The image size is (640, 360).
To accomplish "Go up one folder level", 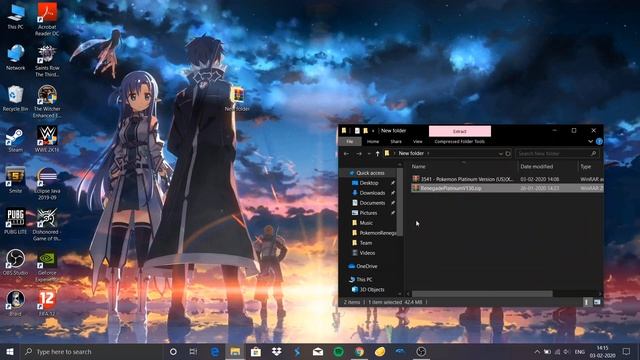I will pos(378,153).
